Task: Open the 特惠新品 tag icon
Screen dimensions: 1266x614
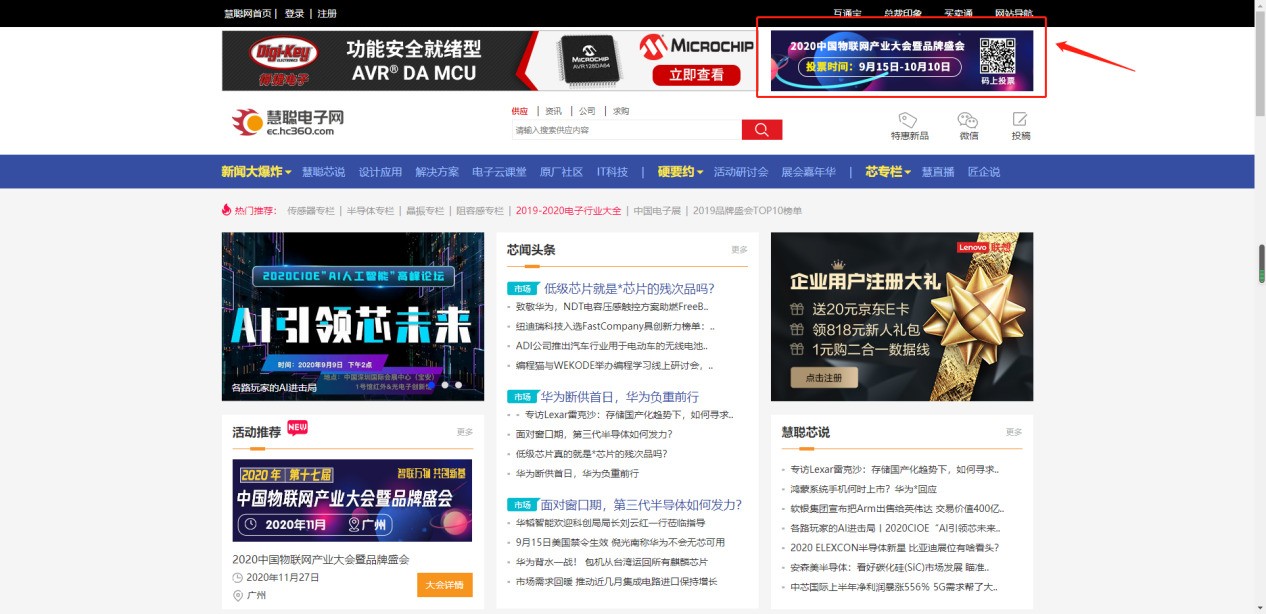Action: pos(908,120)
